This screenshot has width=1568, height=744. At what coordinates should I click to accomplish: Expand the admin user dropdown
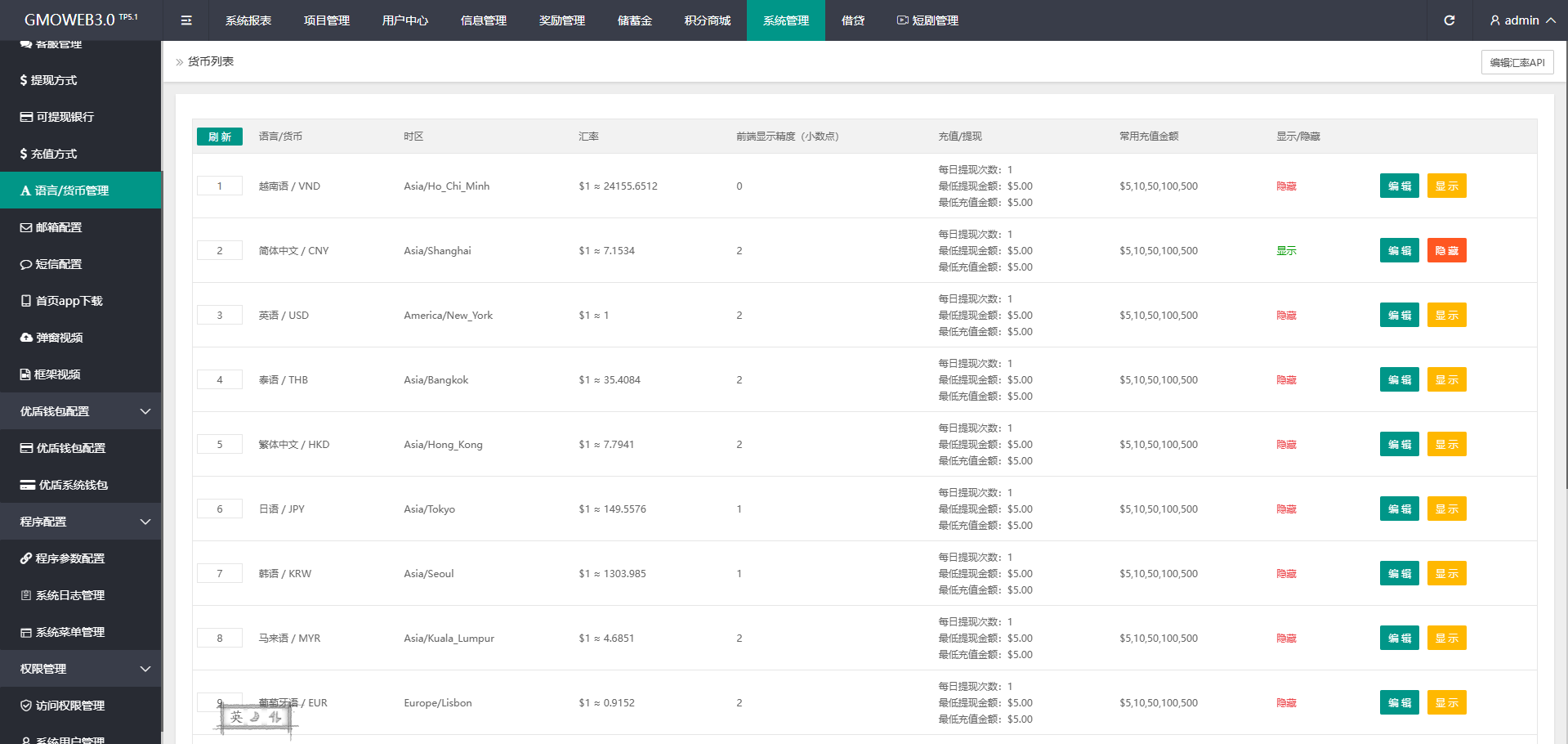1521,20
